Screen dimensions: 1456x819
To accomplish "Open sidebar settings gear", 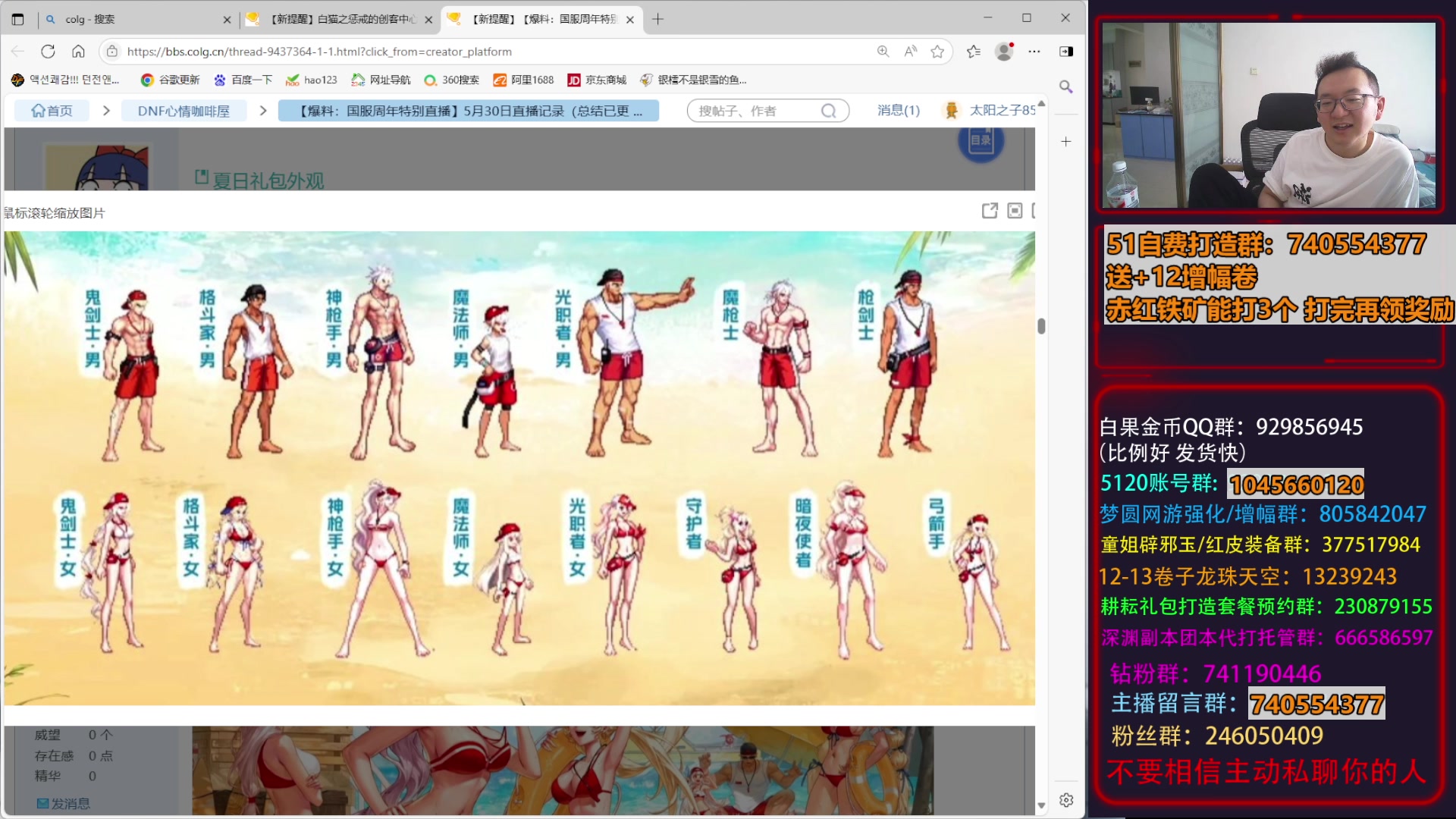I will 1066,800.
